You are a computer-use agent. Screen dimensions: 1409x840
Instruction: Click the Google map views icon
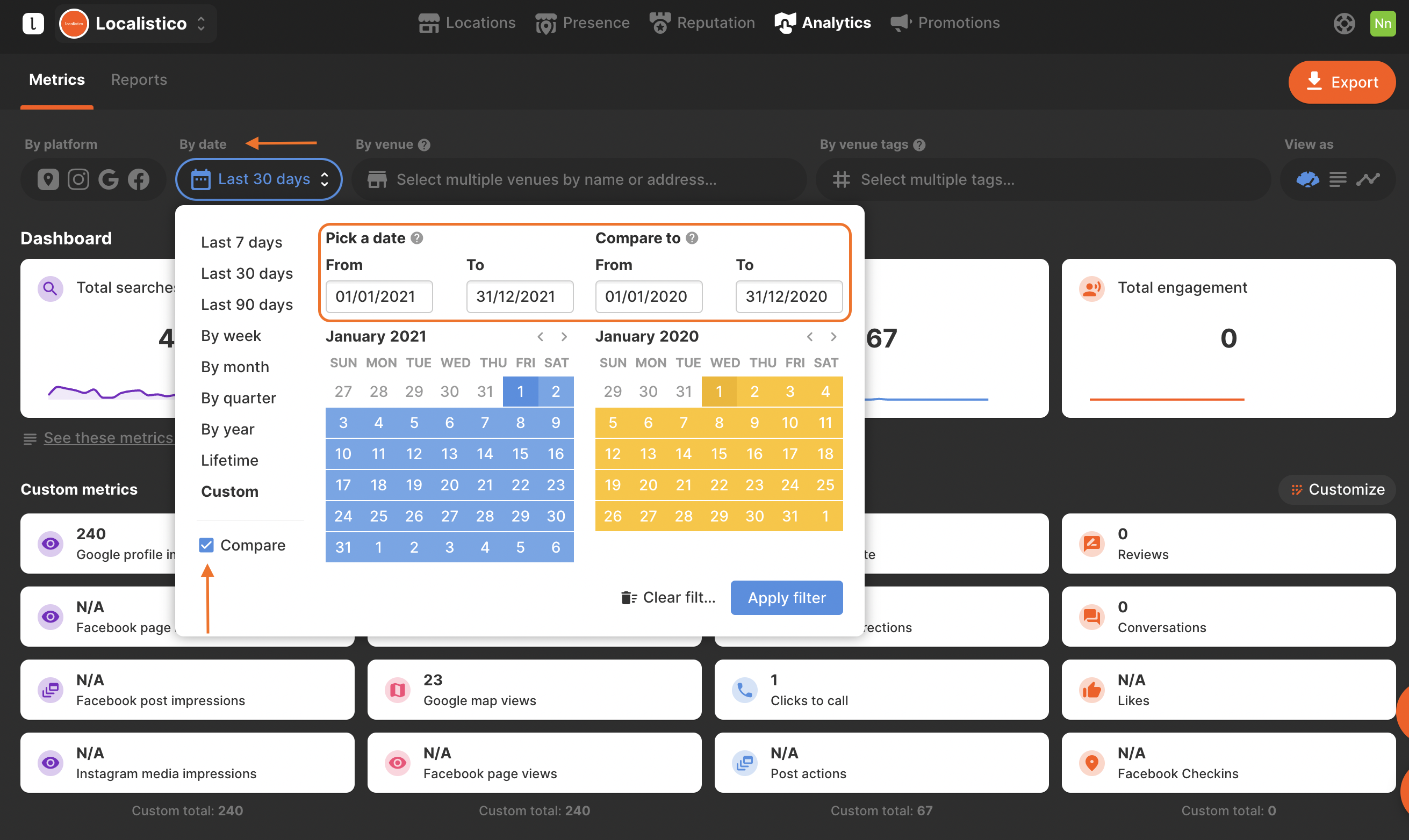(398, 690)
